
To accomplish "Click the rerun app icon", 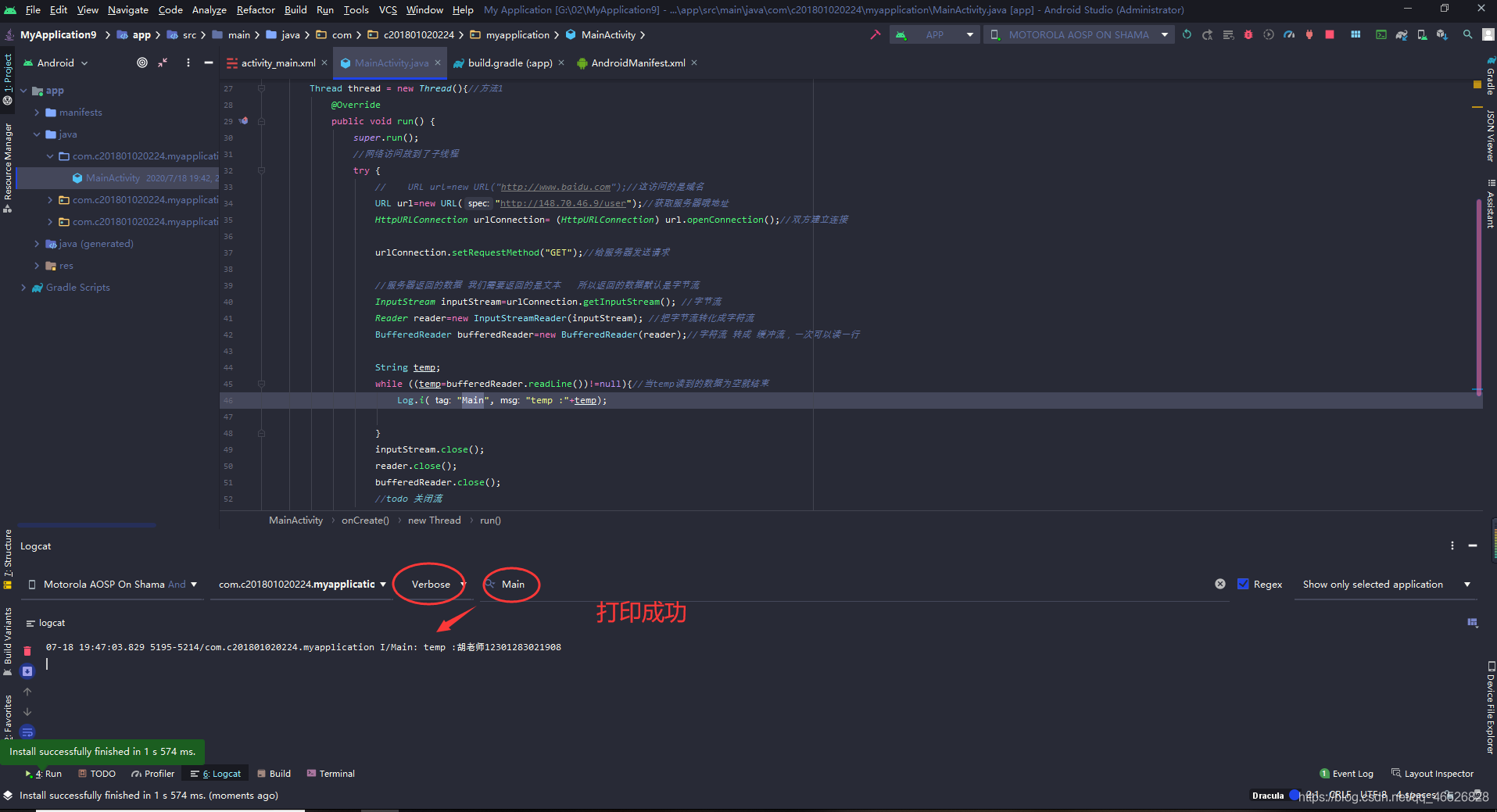I will click(1187, 34).
